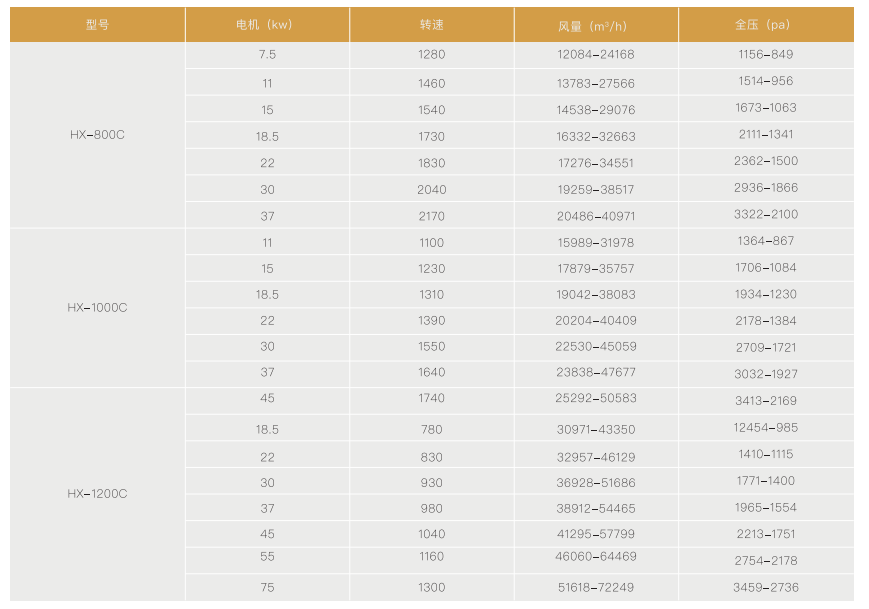Viewport: 869px width, 609px height.
Task: Click the pressure value 12454-985
Action: point(765,428)
